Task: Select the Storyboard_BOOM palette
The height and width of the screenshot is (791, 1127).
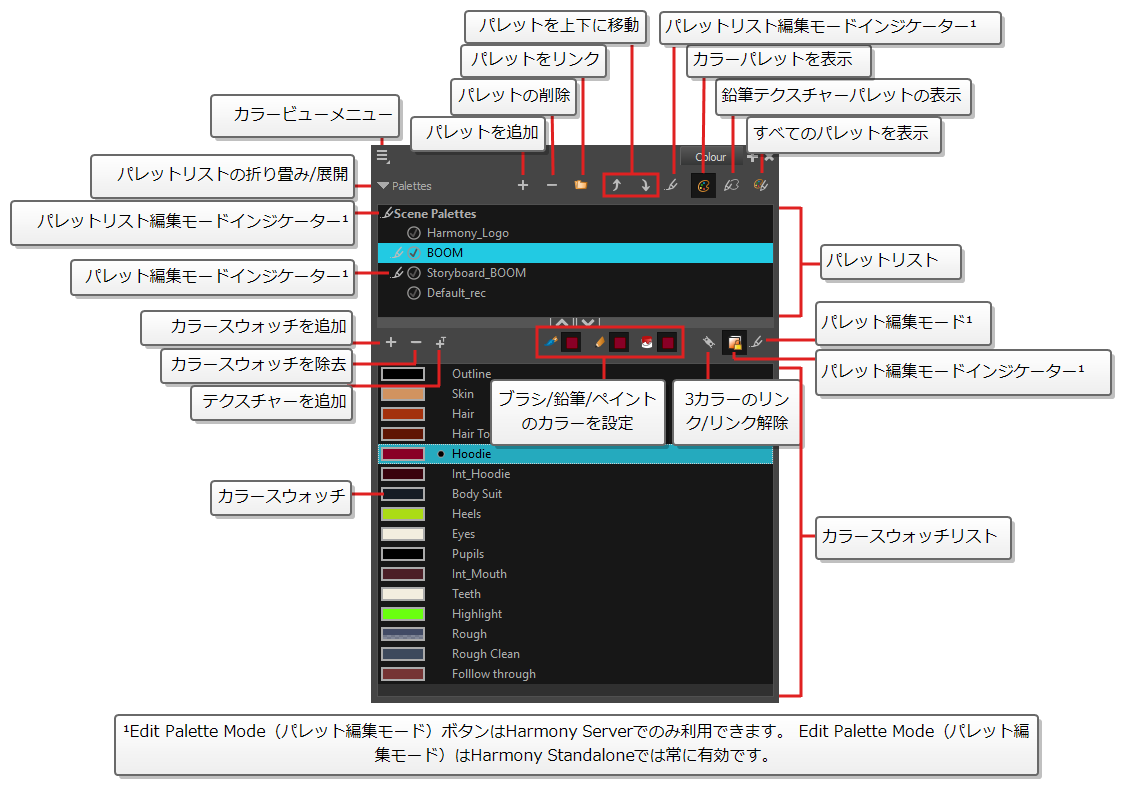Action: pos(575,273)
